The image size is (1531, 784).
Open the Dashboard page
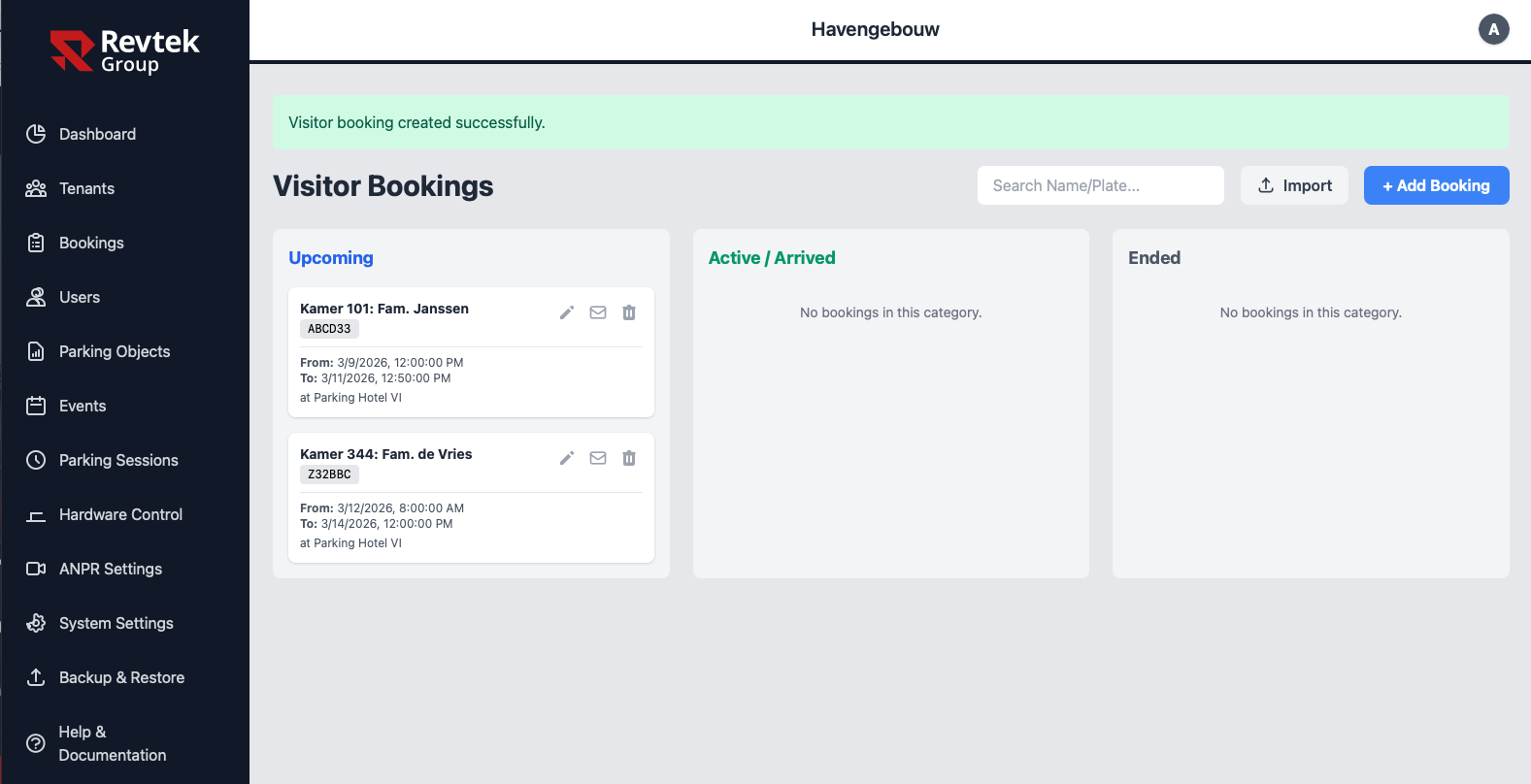pyautogui.click(x=97, y=134)
